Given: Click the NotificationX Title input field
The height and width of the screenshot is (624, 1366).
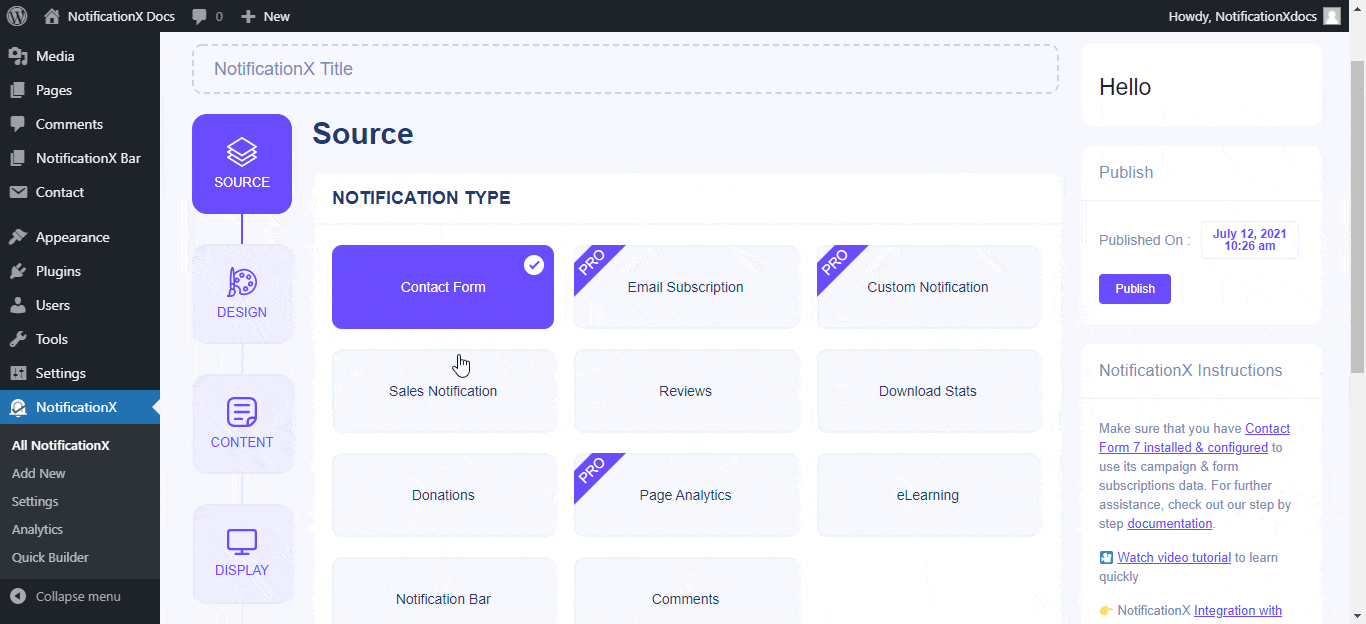Looking at the screenshot, I should tap(625, 69).
